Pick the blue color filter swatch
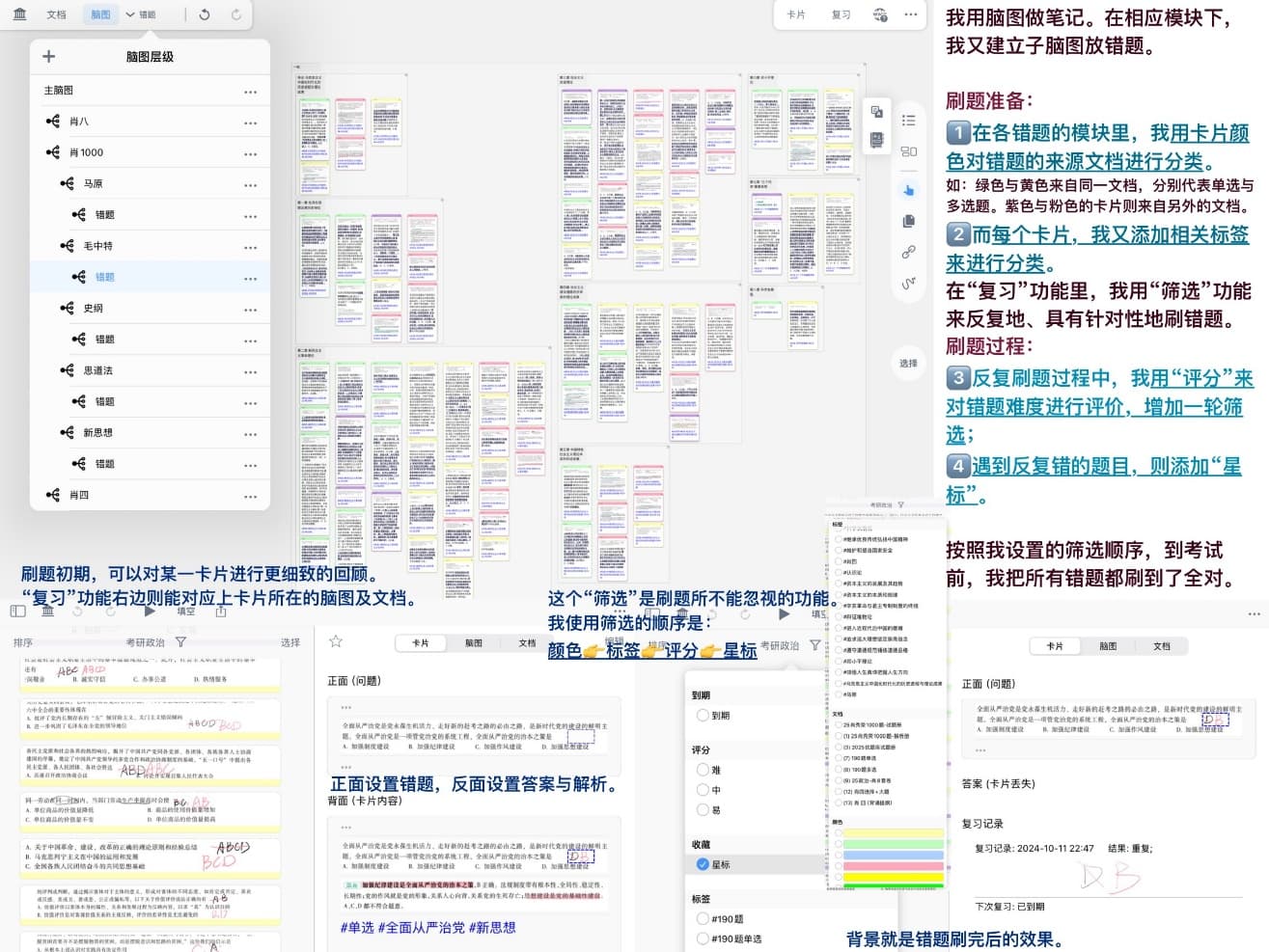The height and width of the screenshot is (952, 1269). [893, 855]
